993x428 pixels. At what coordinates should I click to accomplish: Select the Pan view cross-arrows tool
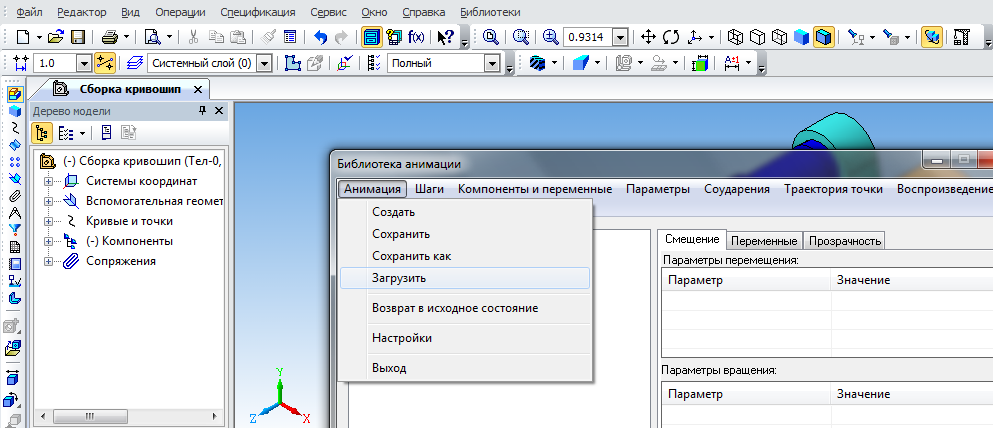(x=647, y=37)
